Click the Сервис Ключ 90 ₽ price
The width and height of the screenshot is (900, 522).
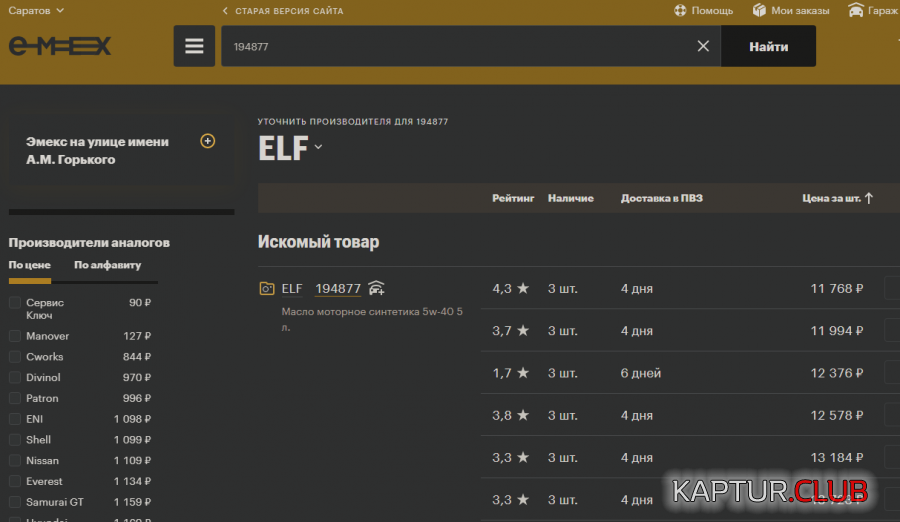tap(140, 303)
